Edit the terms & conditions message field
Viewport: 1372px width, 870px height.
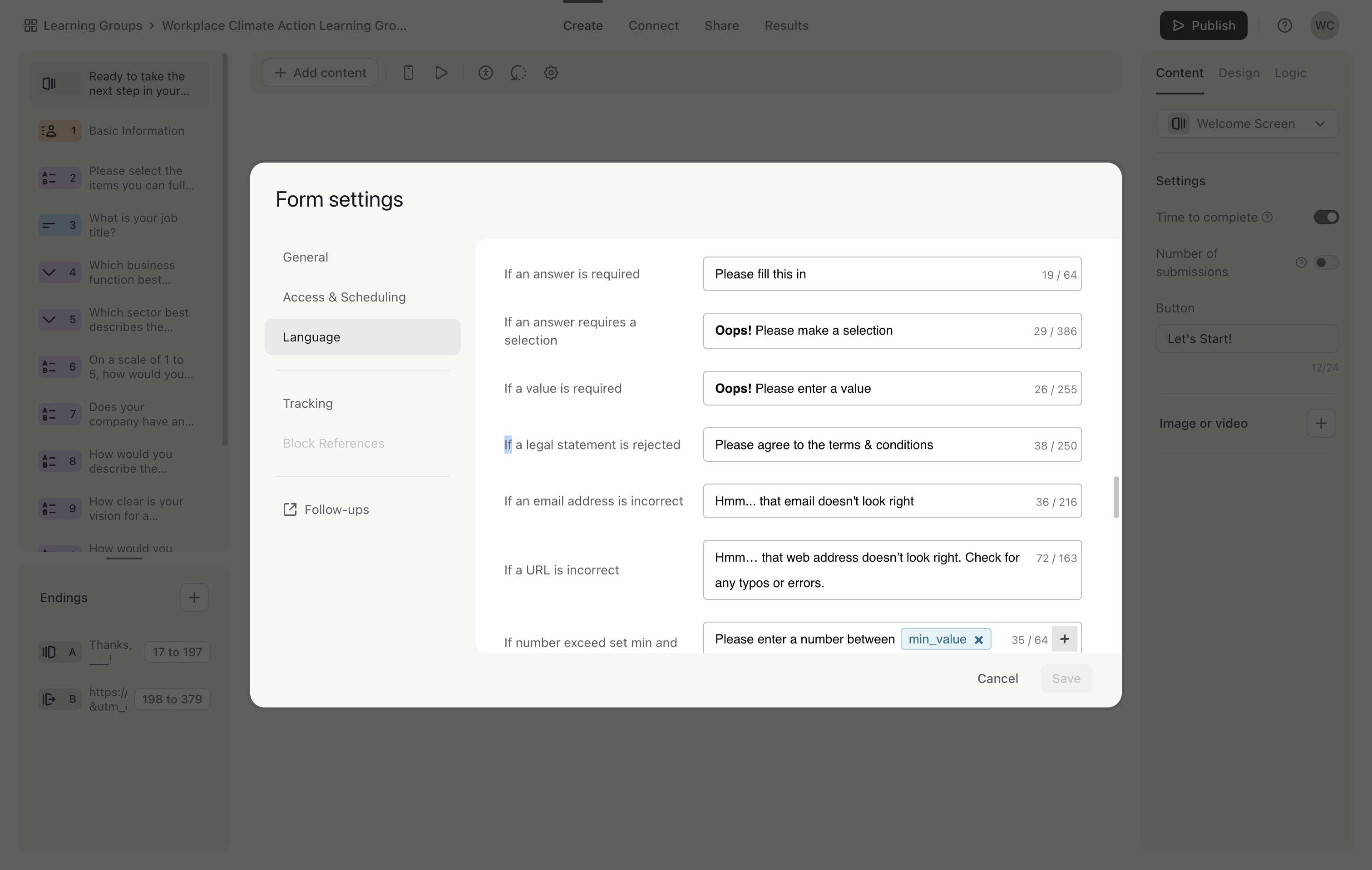click(x=892, y=445)
